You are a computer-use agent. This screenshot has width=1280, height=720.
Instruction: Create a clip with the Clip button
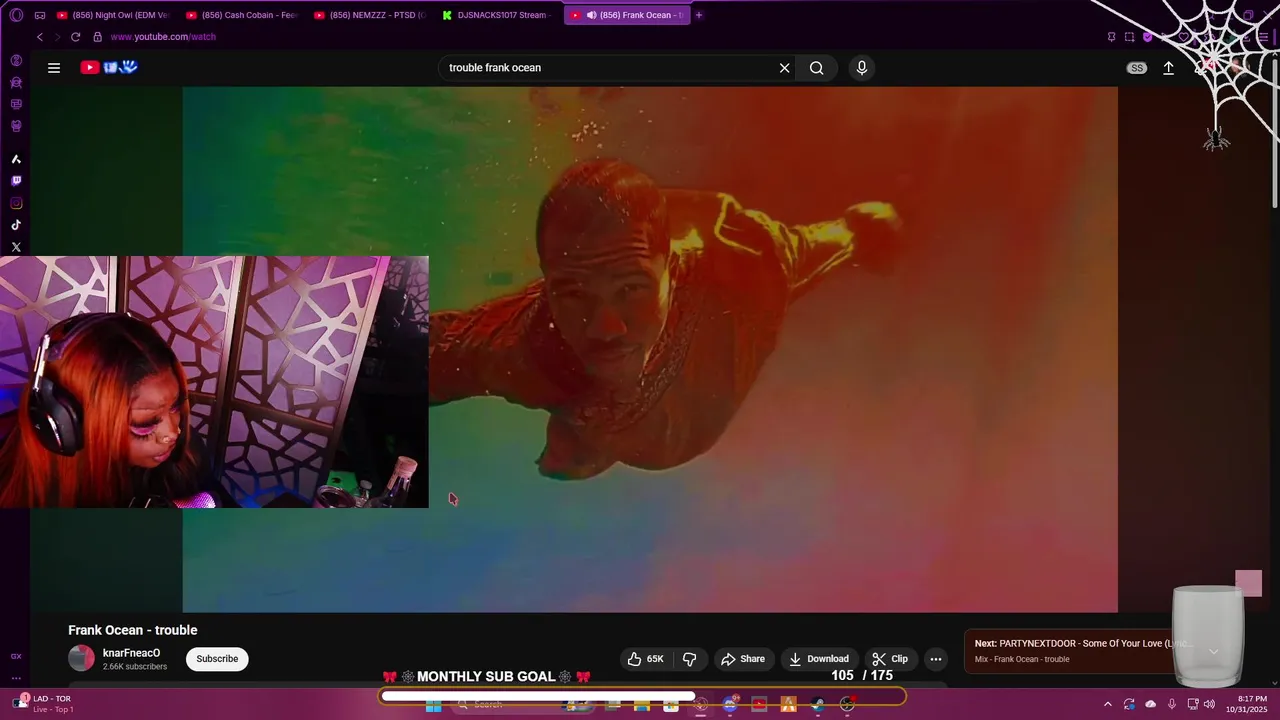point(890,659)
